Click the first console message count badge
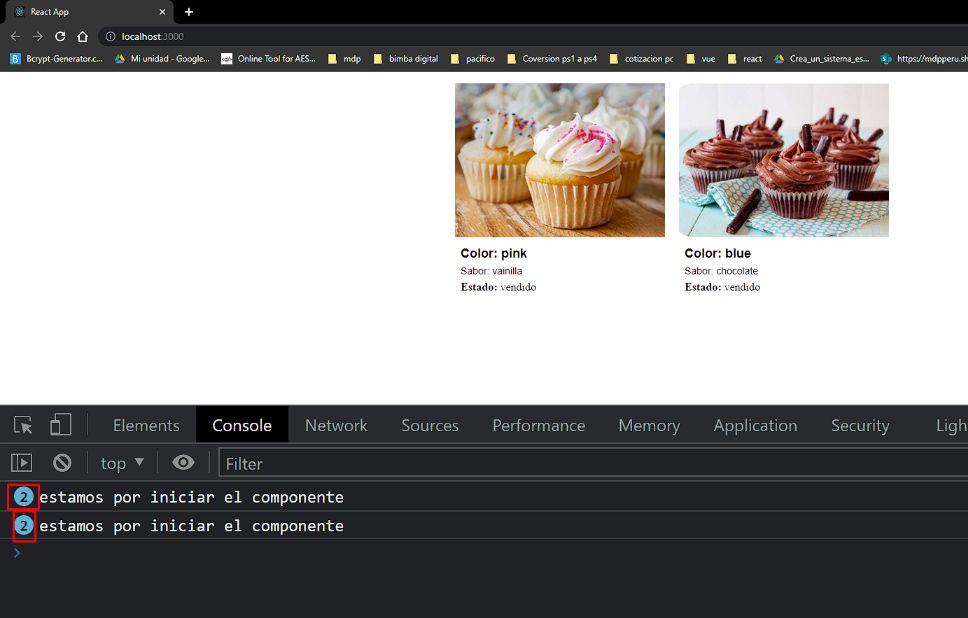Viewport: 968px width, 618px height. click(24, 497)
